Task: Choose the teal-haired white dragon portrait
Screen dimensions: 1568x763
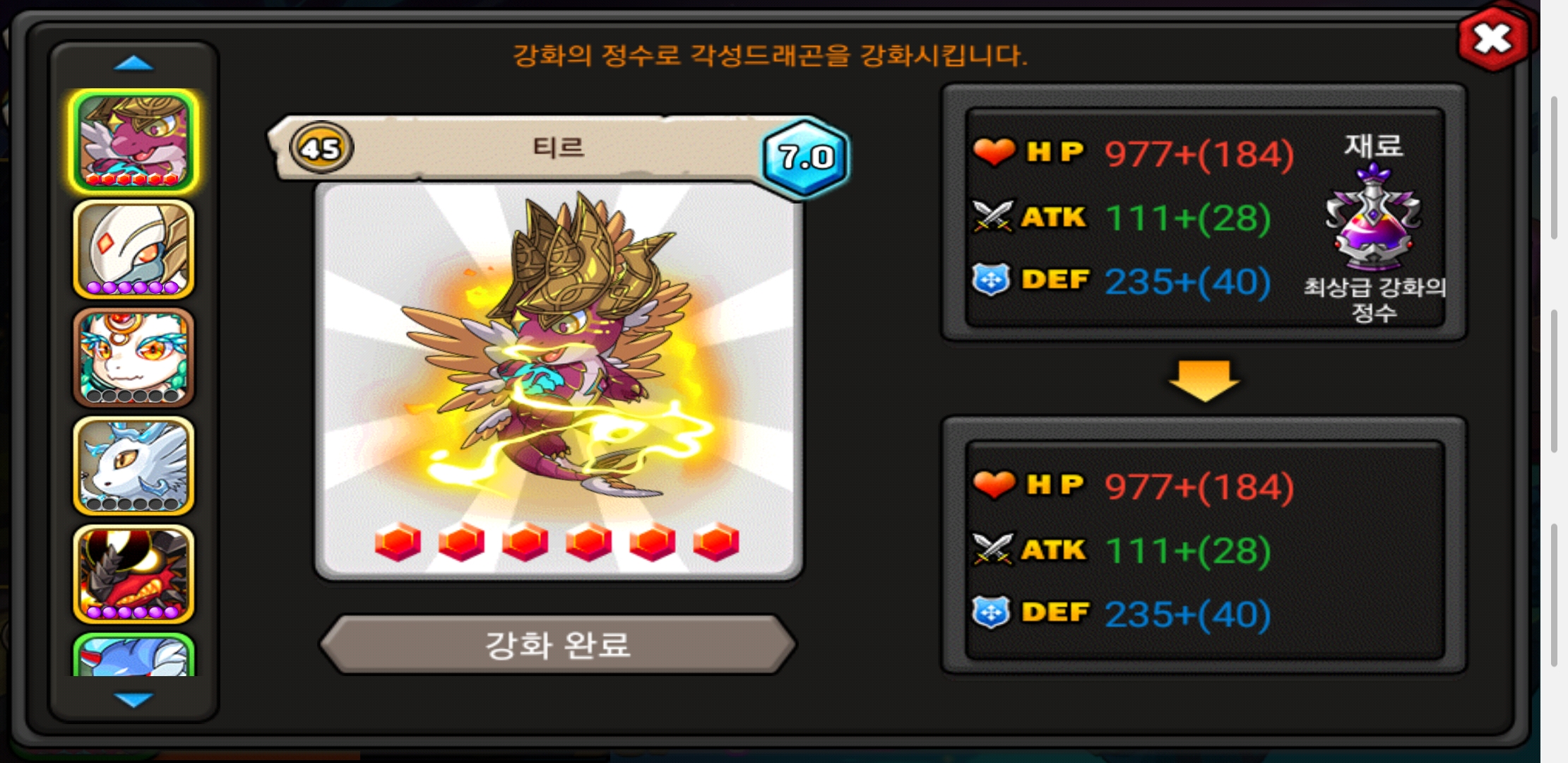Action: (x=133, y=357)
